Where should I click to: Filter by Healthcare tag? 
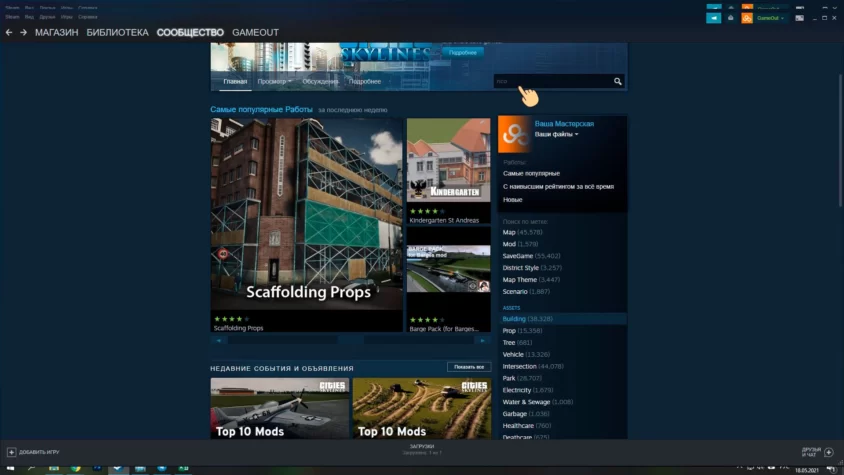(x=527, y=425)
